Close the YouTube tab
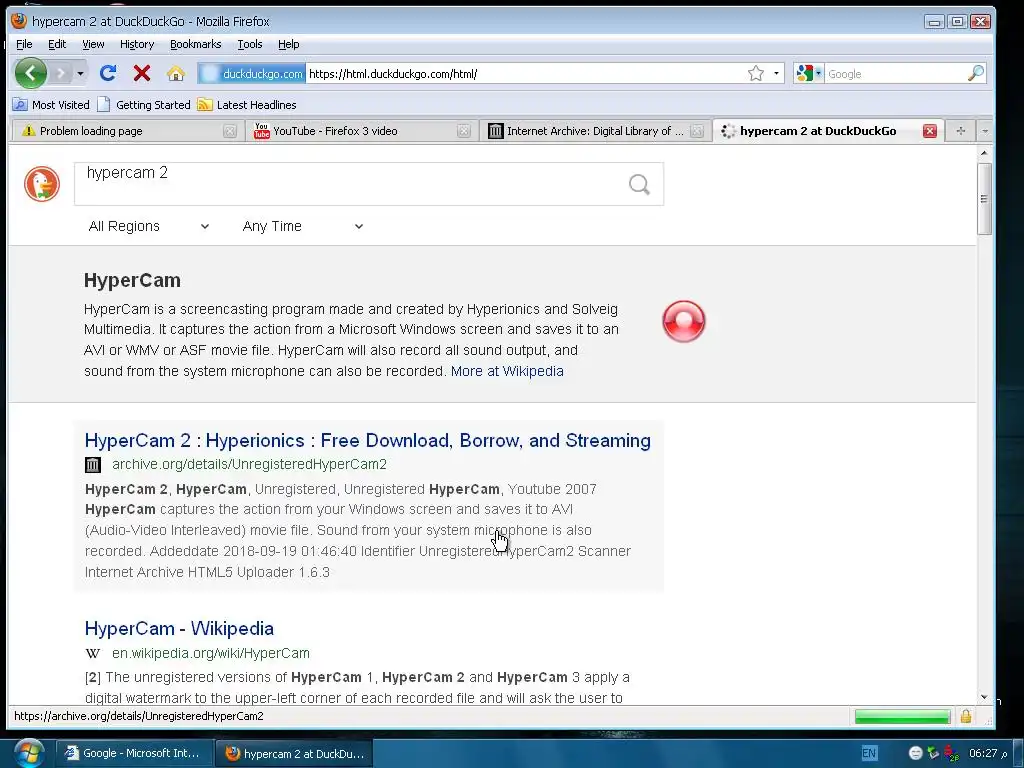 coord(464,131)
